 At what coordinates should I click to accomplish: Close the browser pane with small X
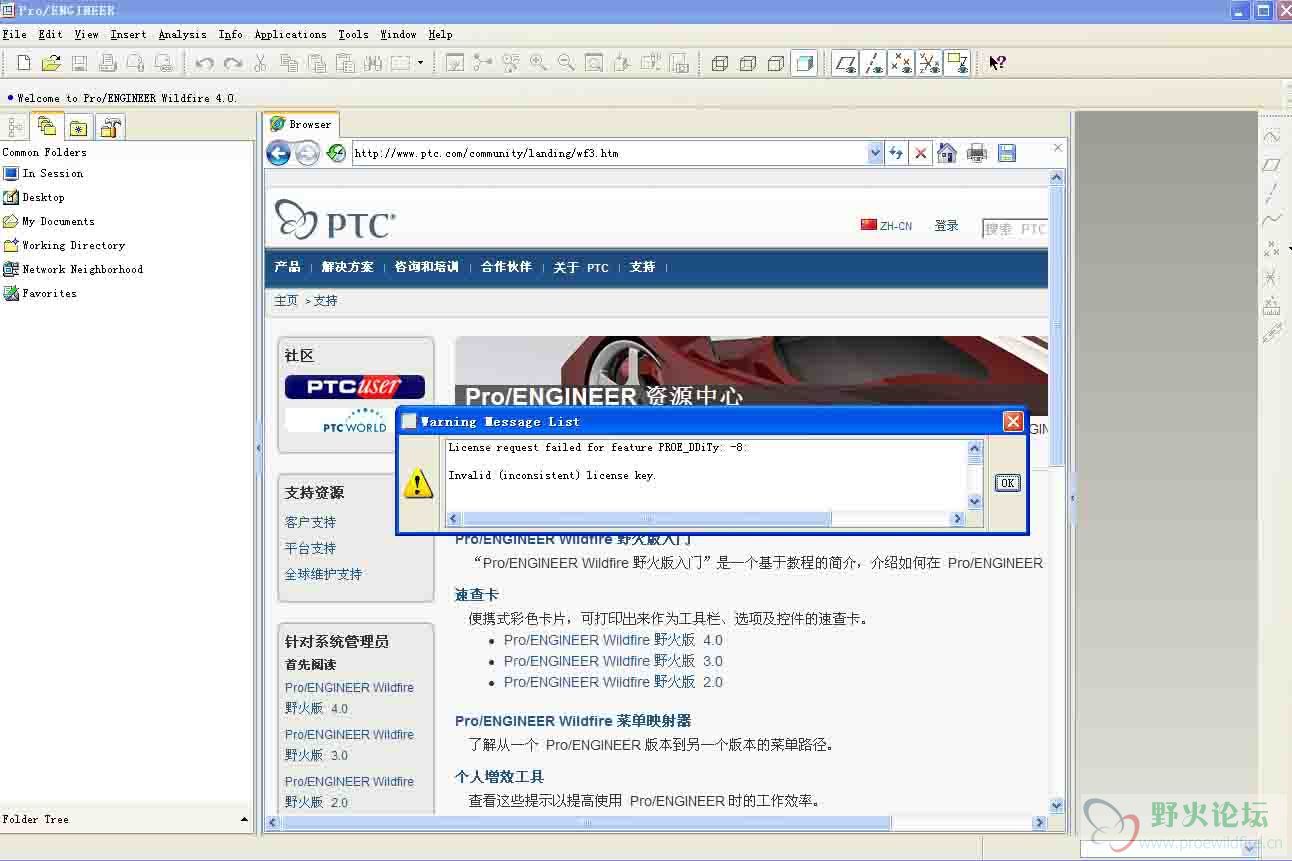pyautogui.click(x=1058, y=148)
